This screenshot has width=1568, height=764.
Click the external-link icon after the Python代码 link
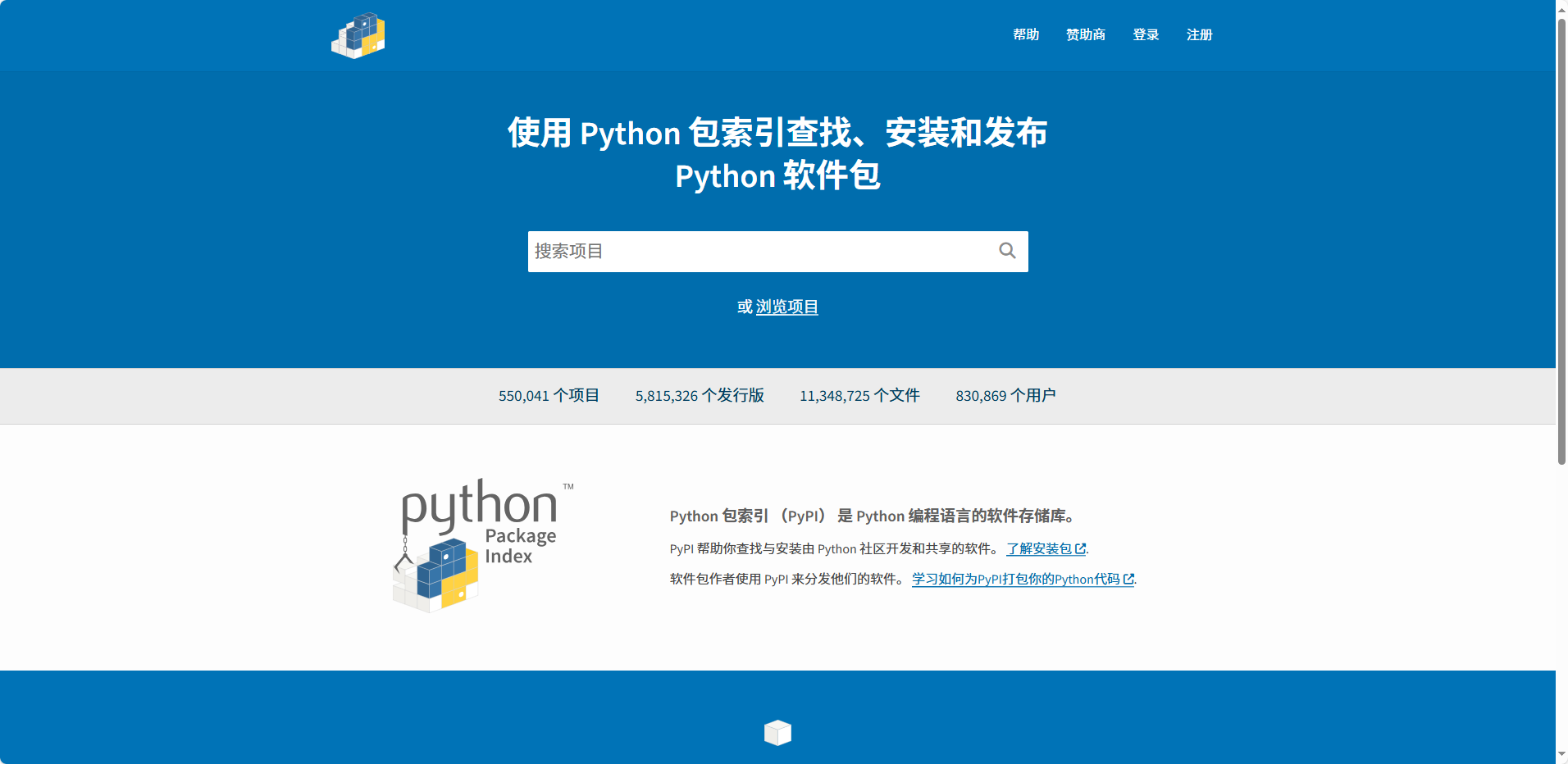click(1128, 579)
